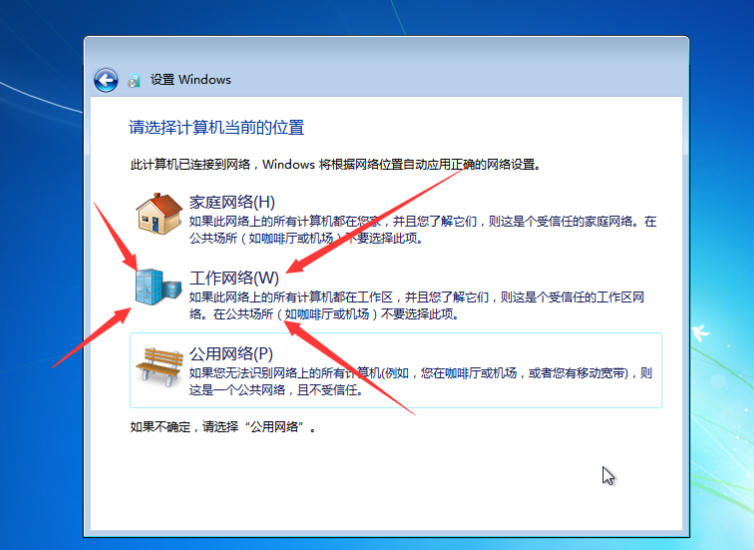Click the home network description text
The height and width of the screenshot is (550, 754).
pos(423,229)
